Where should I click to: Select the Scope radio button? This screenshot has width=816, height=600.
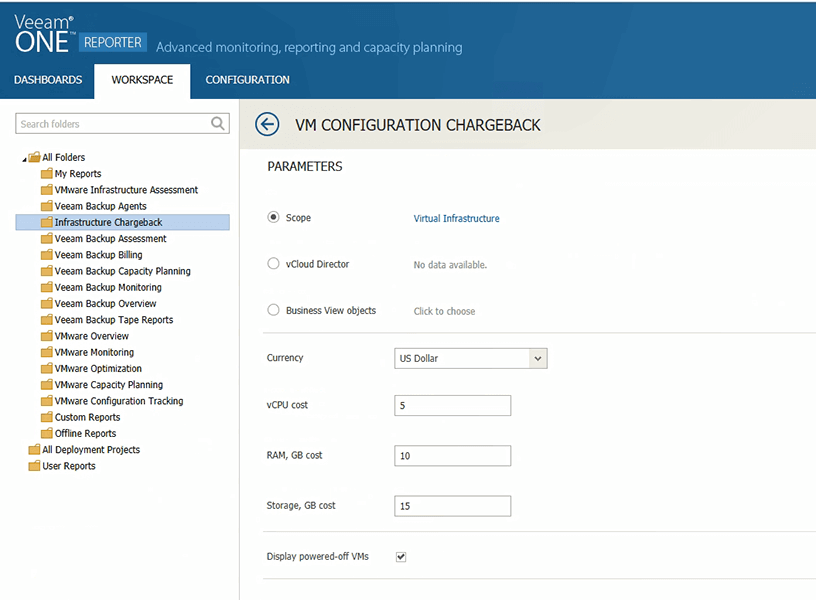pos(273,217)
